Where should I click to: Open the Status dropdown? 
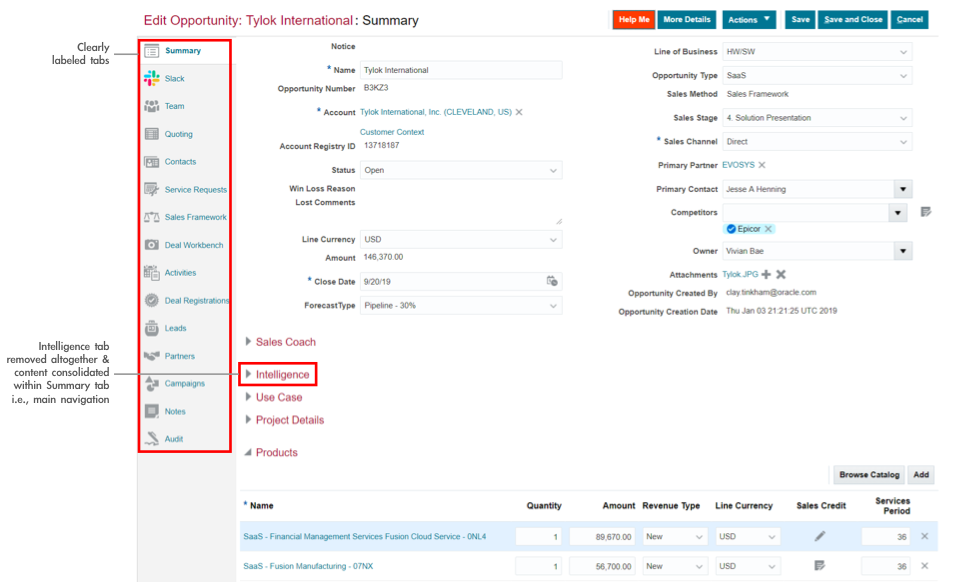coord(553,170)
